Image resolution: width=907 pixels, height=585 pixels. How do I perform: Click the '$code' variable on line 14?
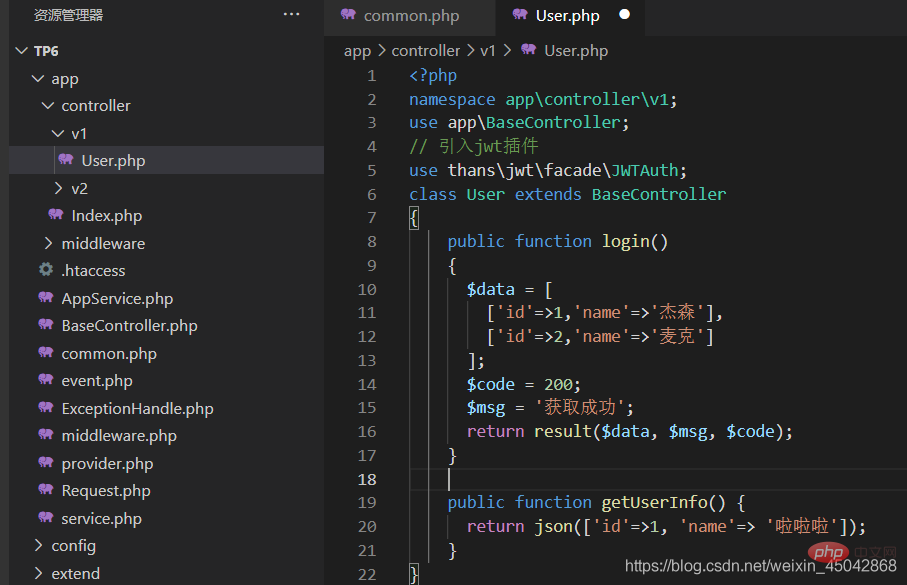tap(491, 384)
